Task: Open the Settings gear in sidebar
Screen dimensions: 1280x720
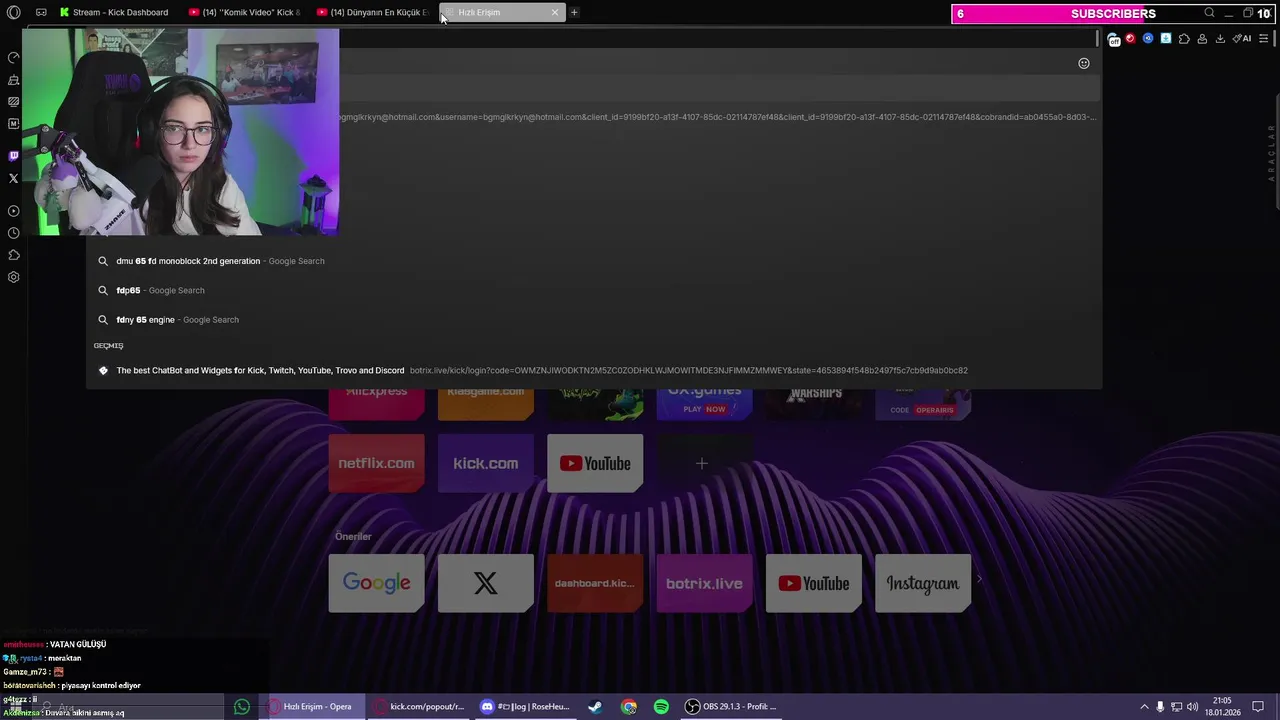Action: [x=13, y=277]
